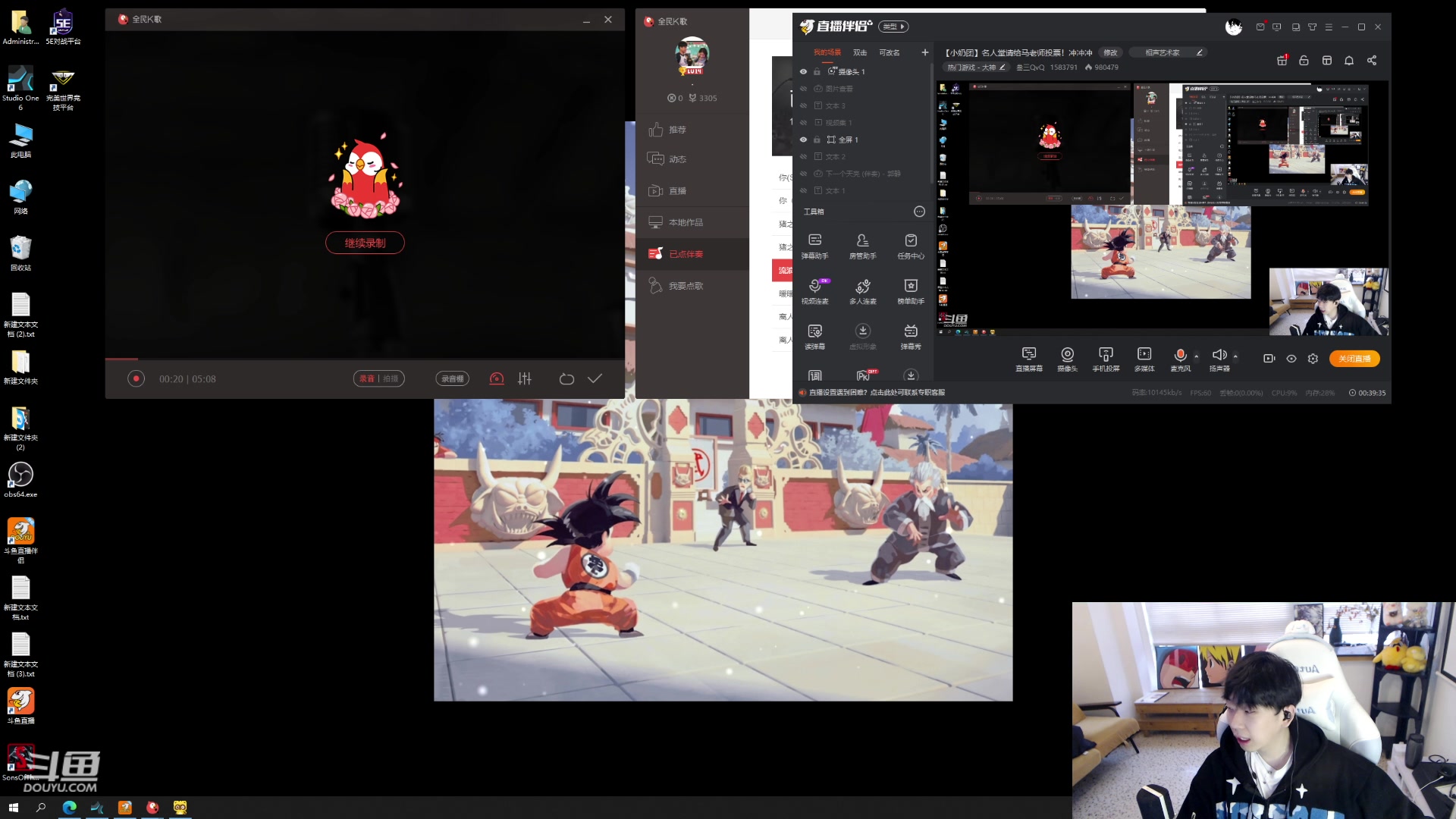Select 已点伴奏 in 全民K歌 sidebar
The height and width of the screenshot is (819, 1456).
686,254
